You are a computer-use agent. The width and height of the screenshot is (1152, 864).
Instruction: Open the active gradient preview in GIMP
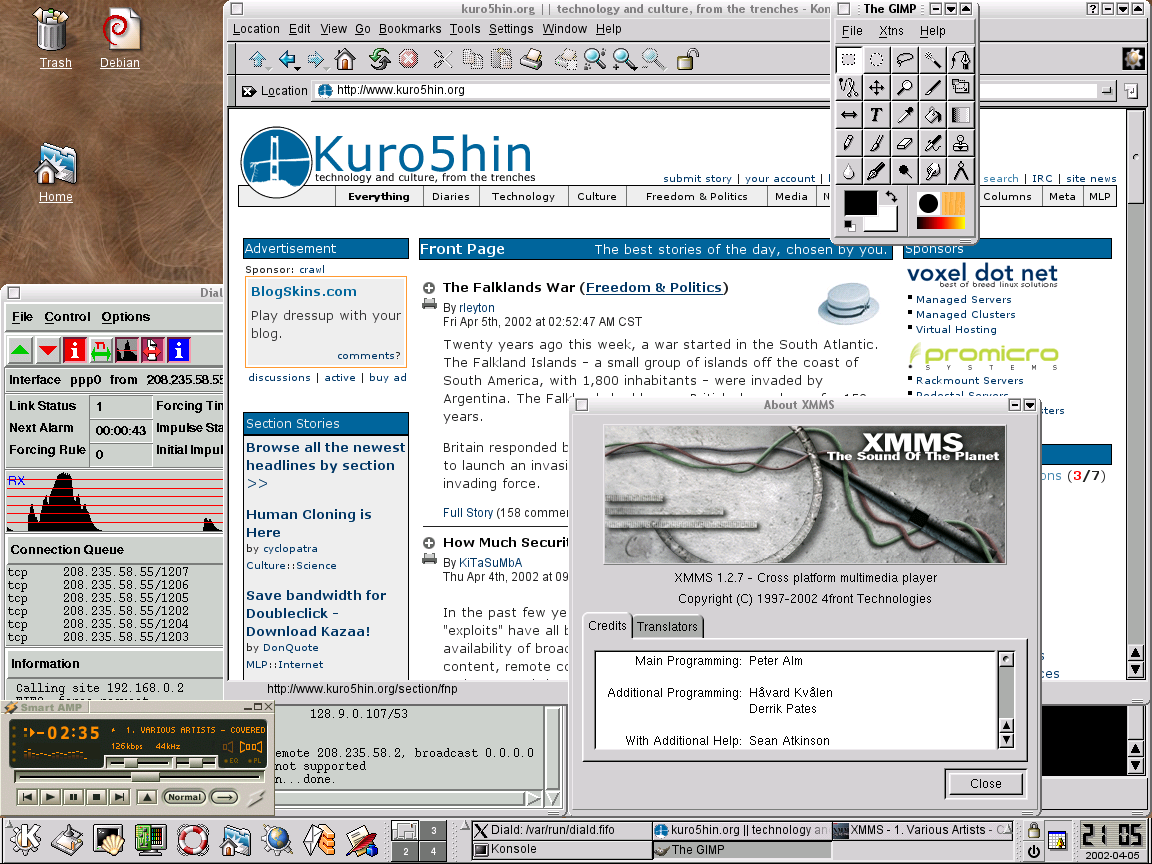[x=940, y=223]
